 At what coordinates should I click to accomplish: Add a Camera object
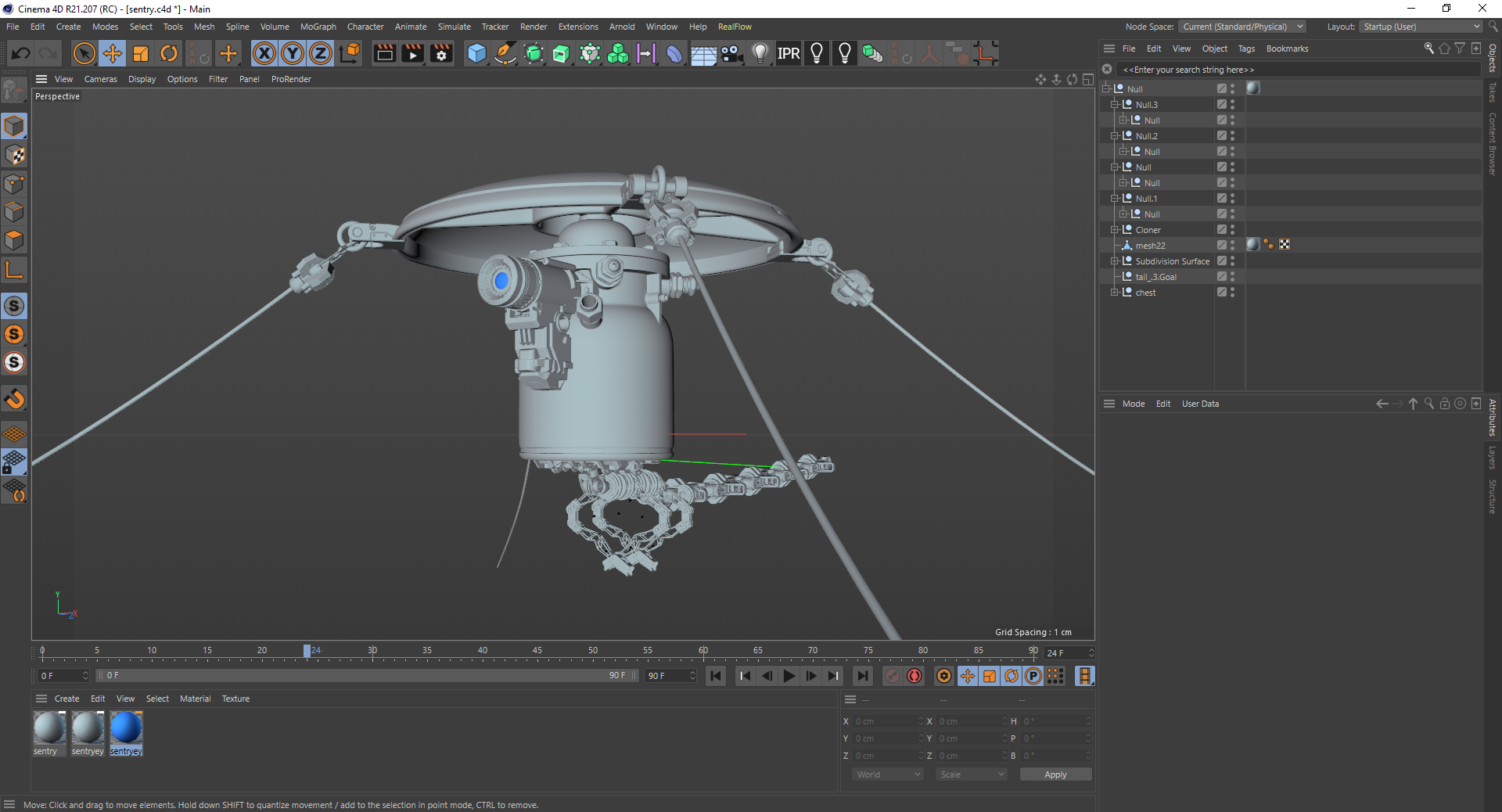tap(731, 53)
